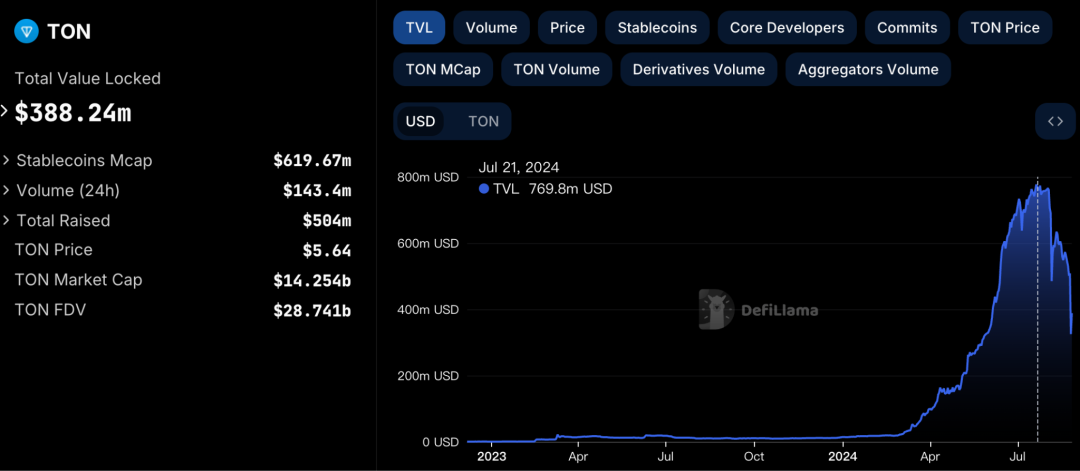Screen dimensions: 1080x471
Task: Expand the Stablecoins Mcap row
Action: click(x=8, y=160)
